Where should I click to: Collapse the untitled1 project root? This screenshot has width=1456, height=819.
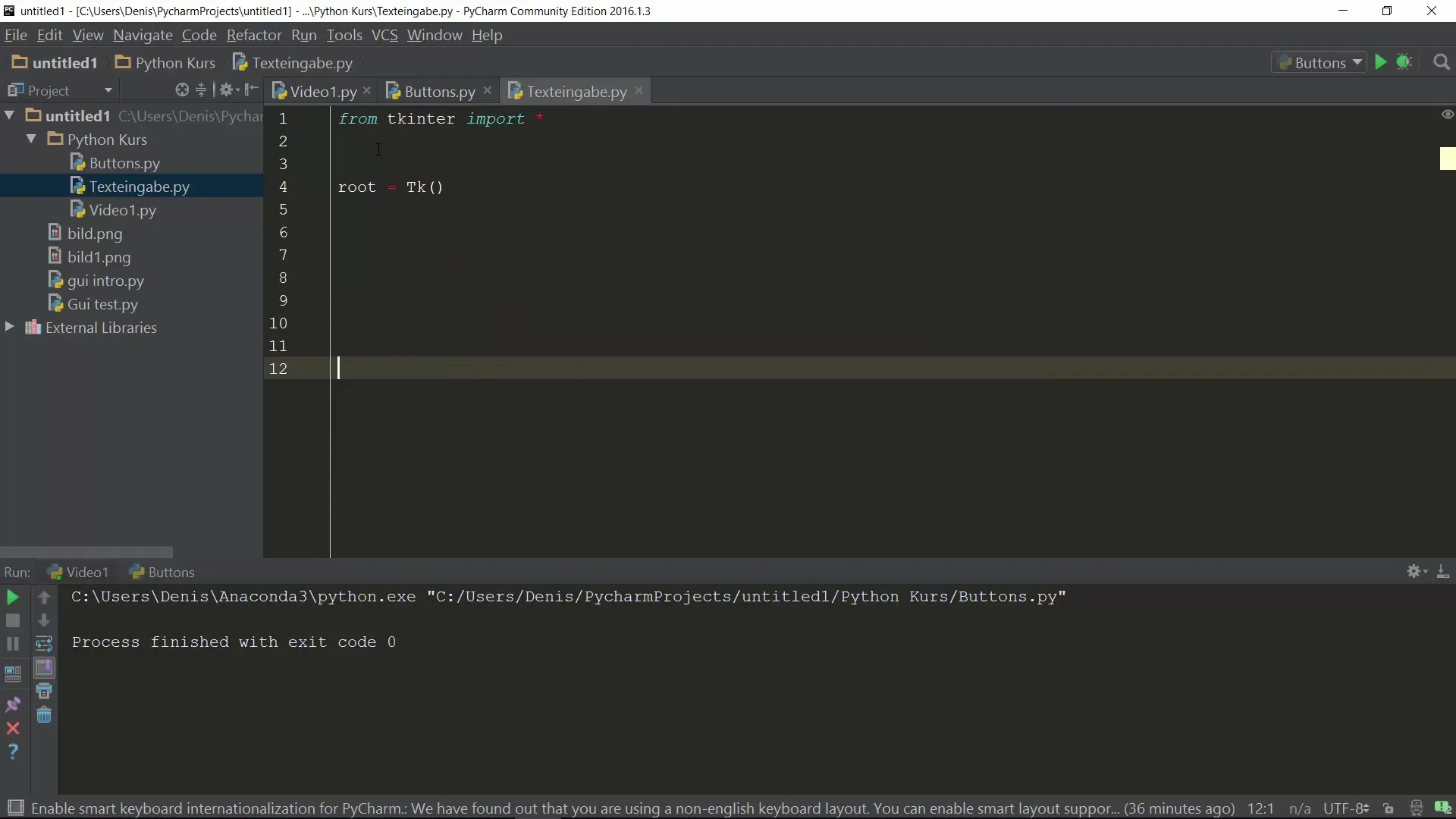[x=10, y=115]
